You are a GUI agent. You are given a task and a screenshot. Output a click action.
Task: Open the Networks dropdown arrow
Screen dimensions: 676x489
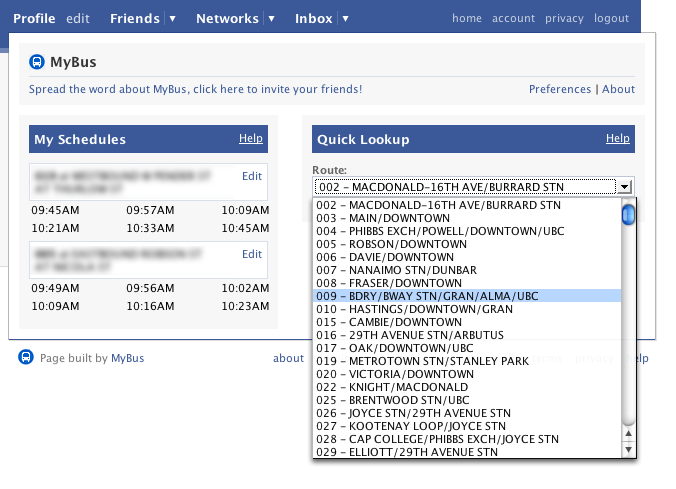(271, 19)
